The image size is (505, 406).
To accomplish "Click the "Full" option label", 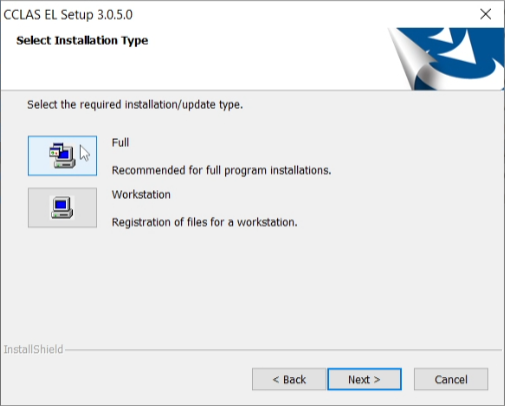I will pyautogui.click(x=120, y=143).
